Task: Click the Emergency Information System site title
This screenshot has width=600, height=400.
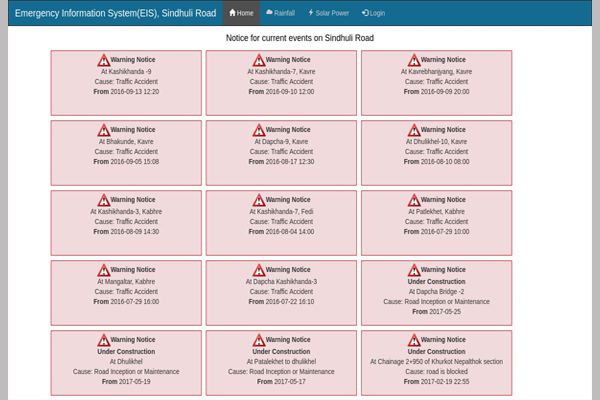Action: (x=116, y=13)
